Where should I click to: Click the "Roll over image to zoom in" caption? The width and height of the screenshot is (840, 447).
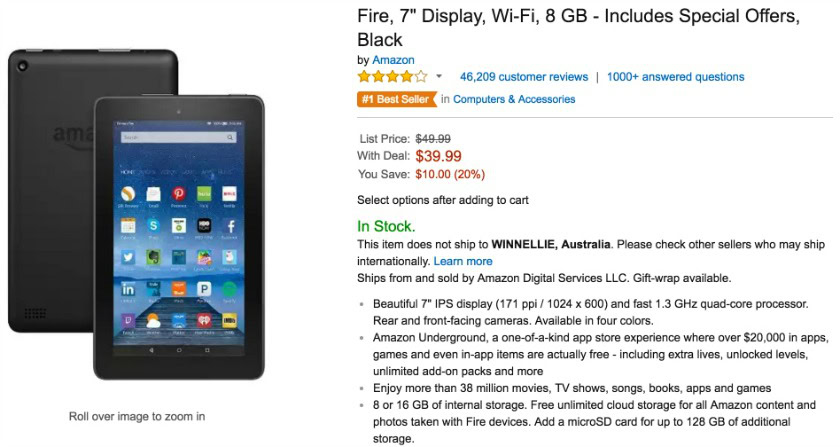tap(137, 416)
